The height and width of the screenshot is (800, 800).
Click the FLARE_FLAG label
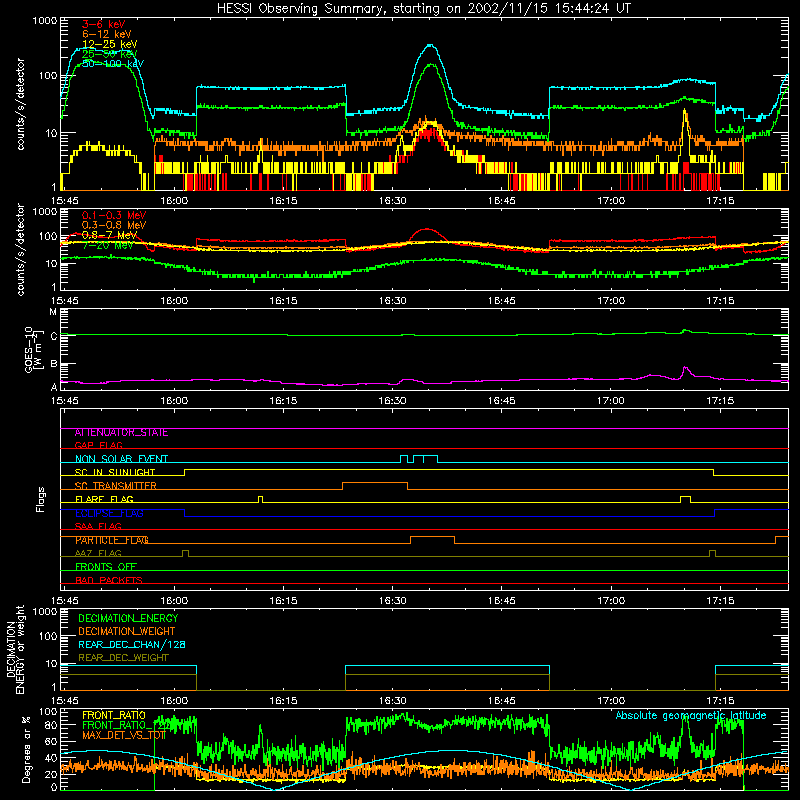104,499
